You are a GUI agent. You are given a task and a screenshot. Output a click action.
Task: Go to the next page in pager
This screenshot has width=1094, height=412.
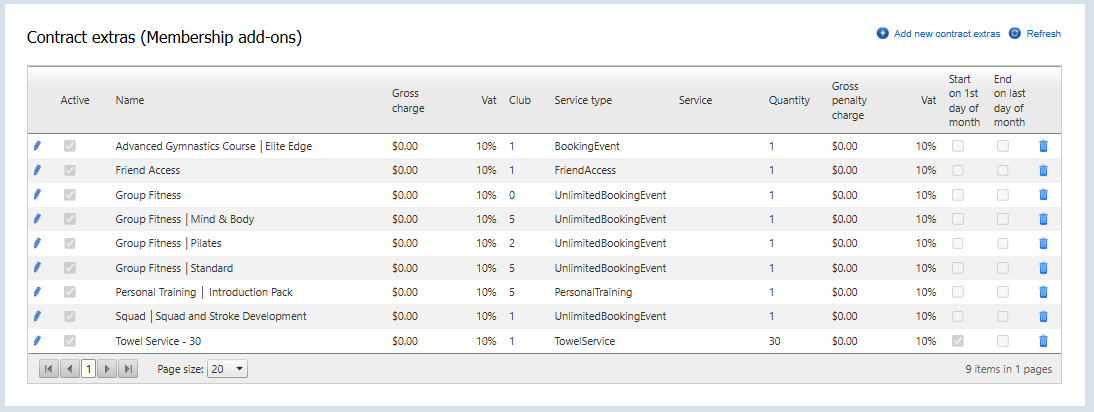tap(108, 369)
